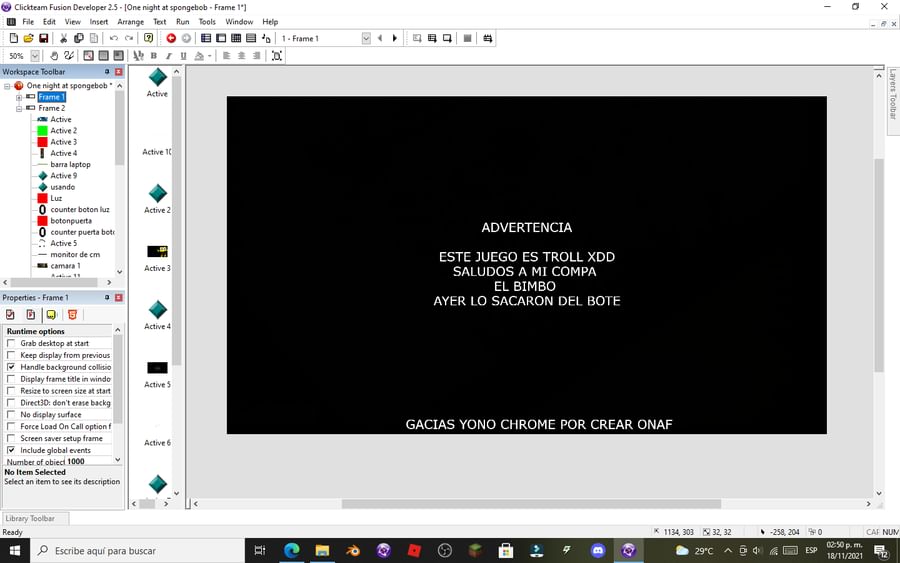Viewport: 900px width, 563px height.
Task: Open the text color dropdown arrow
Action: tap(210, 56)
